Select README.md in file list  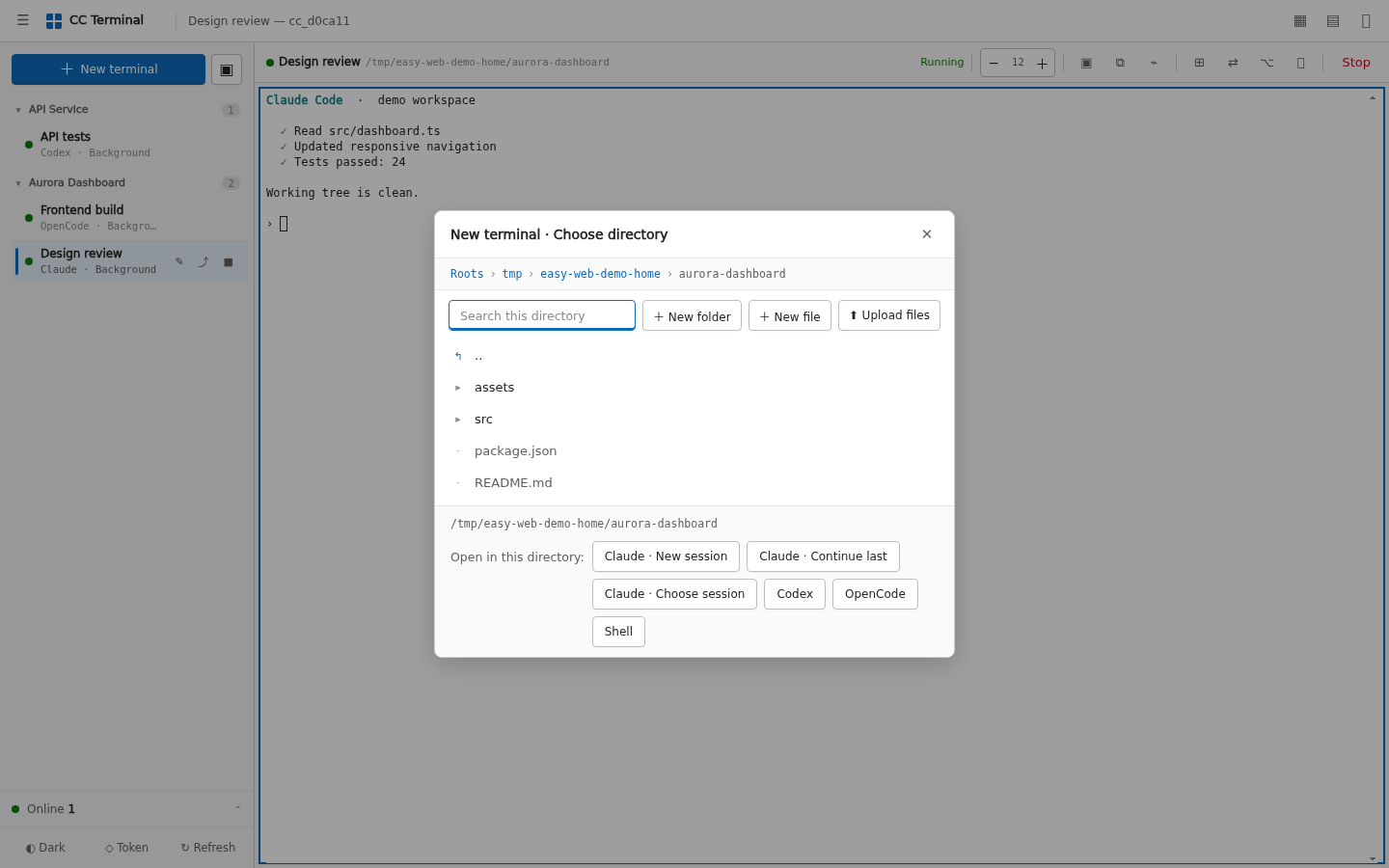pos(694,483)
